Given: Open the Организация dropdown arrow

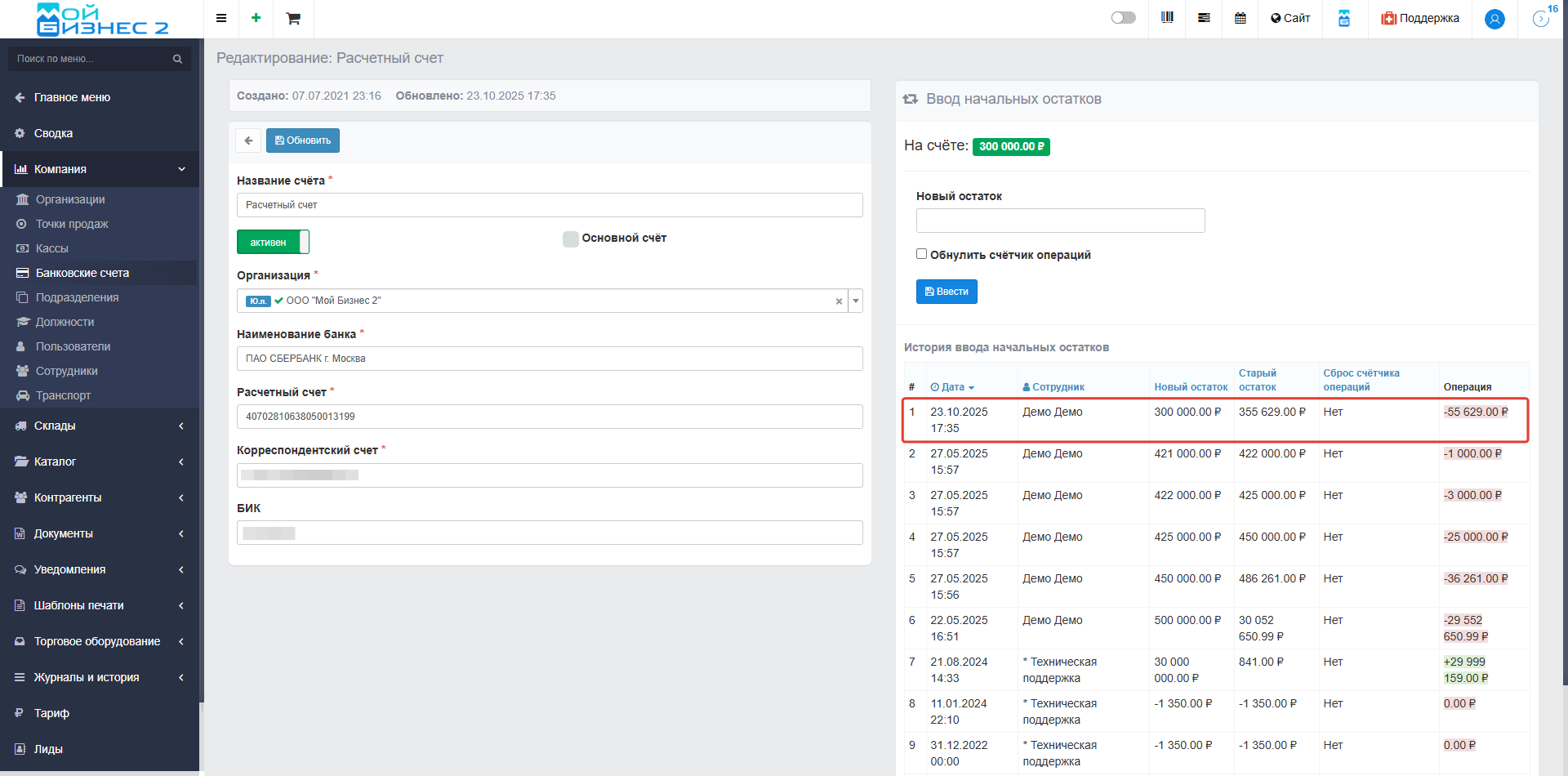Looking at the screenshot, I should coord(856,301).
